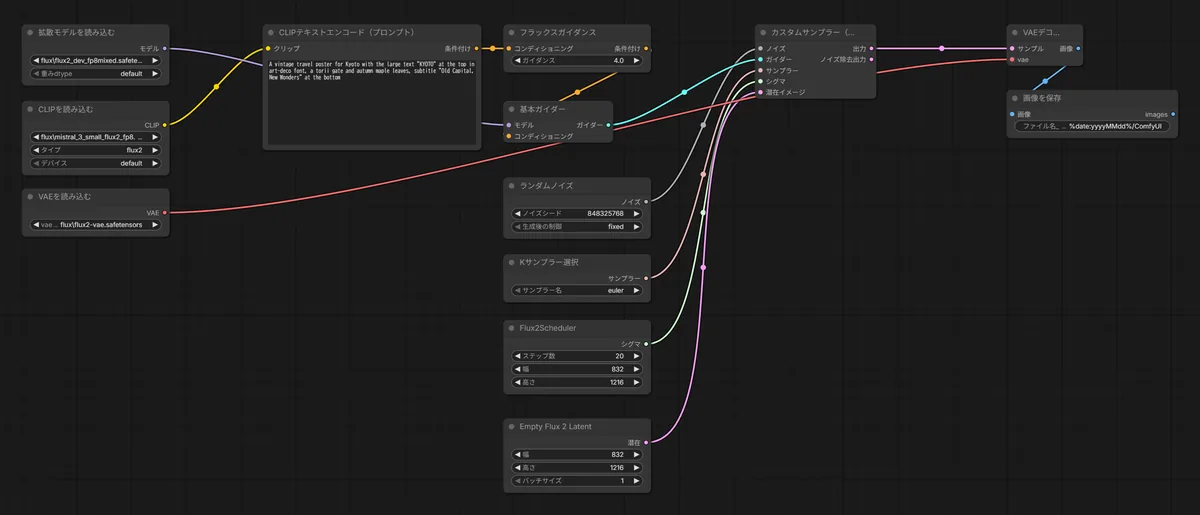This screenshot has height=515, width=1200.
Task: Click the 出力 output port on カスタムサンプラー node
Action: (872, 48)
